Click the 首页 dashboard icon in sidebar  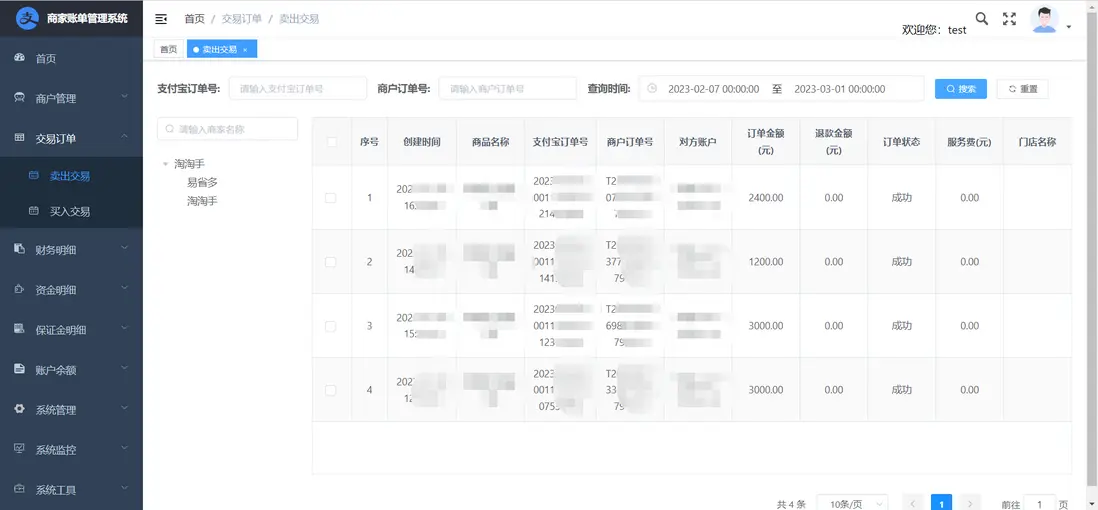pos(19,58)
